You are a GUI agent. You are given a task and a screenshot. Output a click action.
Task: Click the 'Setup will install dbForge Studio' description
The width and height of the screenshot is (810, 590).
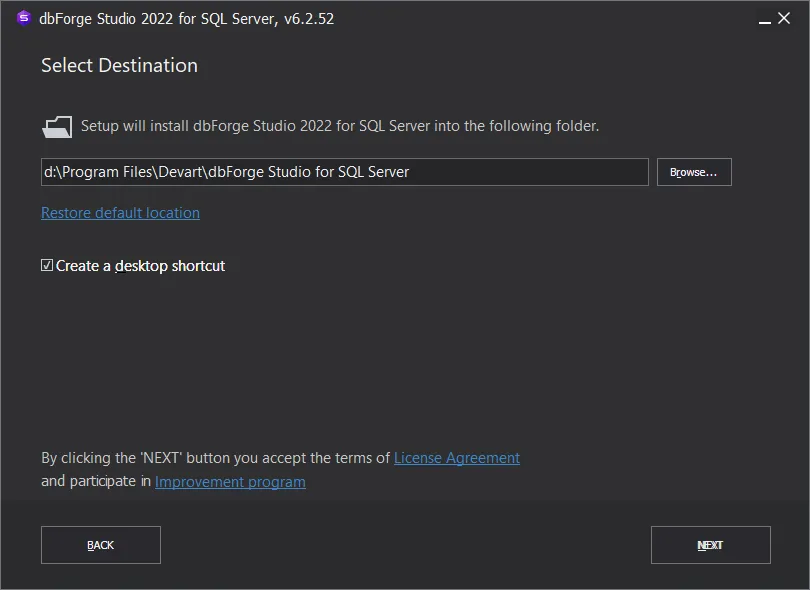point(340,127)
